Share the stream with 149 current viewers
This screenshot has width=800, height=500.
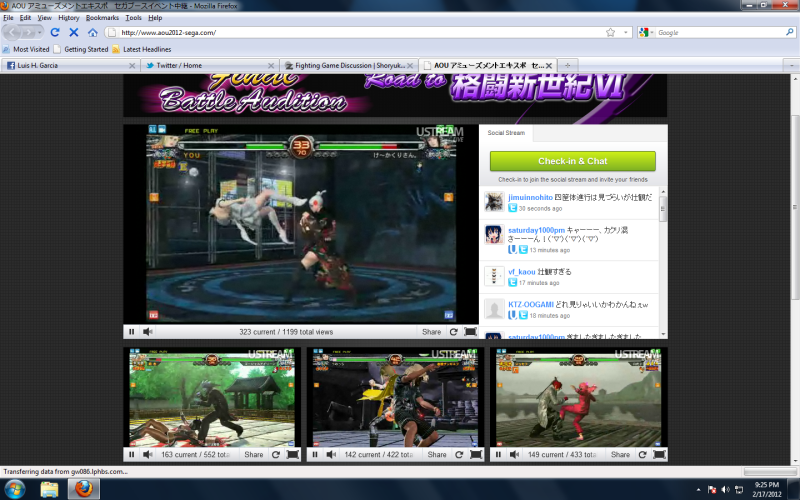[x=620, y=454]
